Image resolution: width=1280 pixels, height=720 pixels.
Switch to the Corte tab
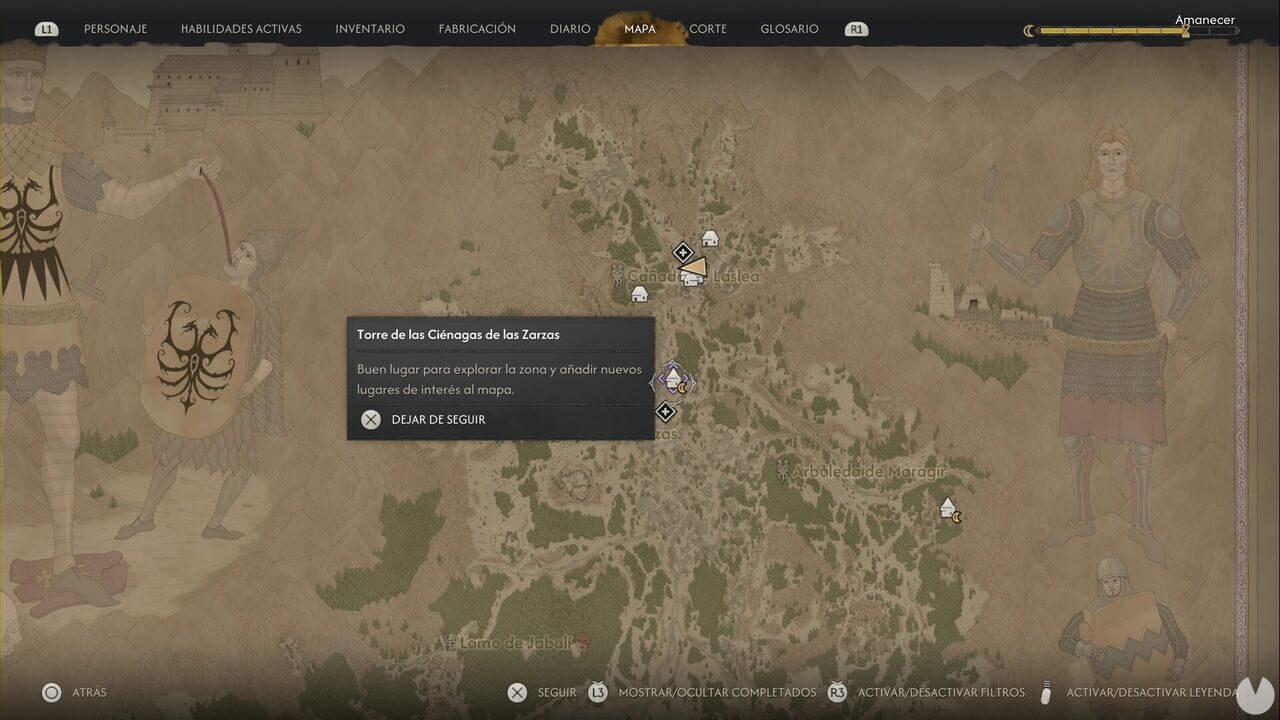click(x=708, y=29)
